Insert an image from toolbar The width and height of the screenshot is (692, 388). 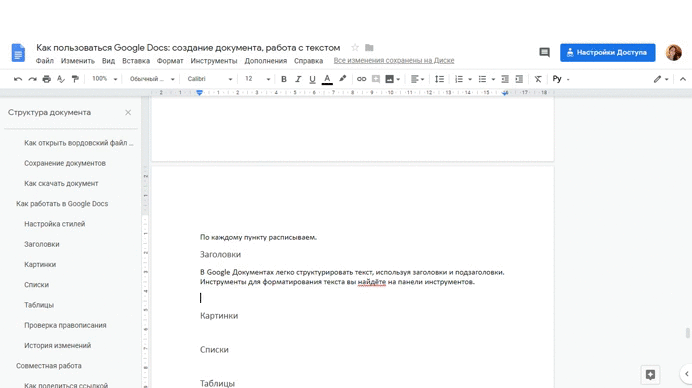pos(392,79)
